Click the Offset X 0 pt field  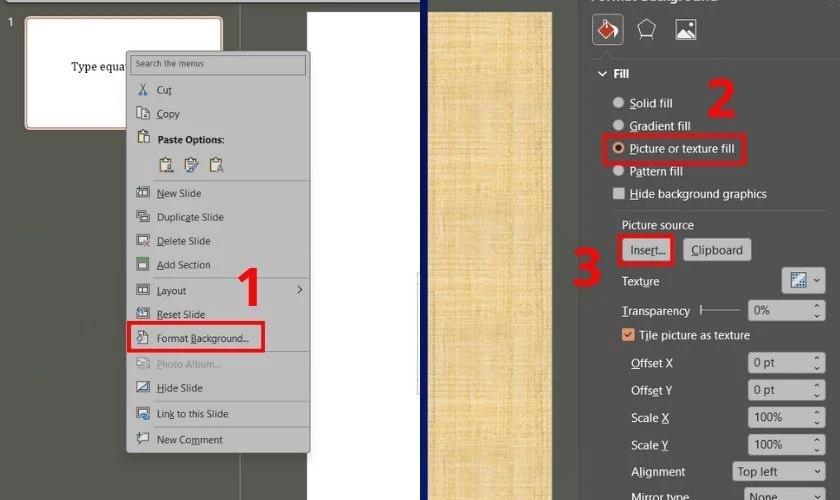click(786, 363)
